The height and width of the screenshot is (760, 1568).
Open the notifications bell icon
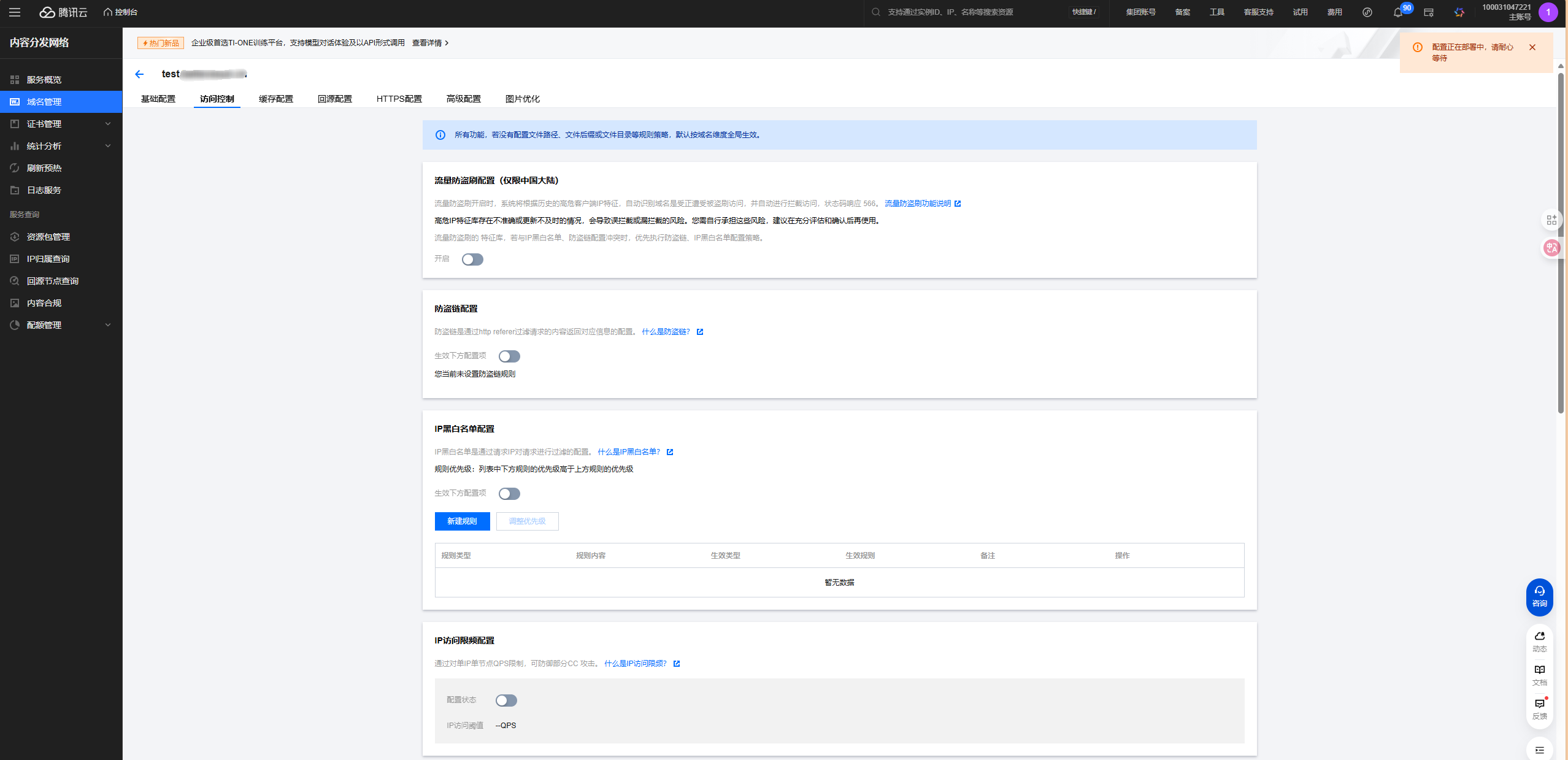tap(1397, 12)
